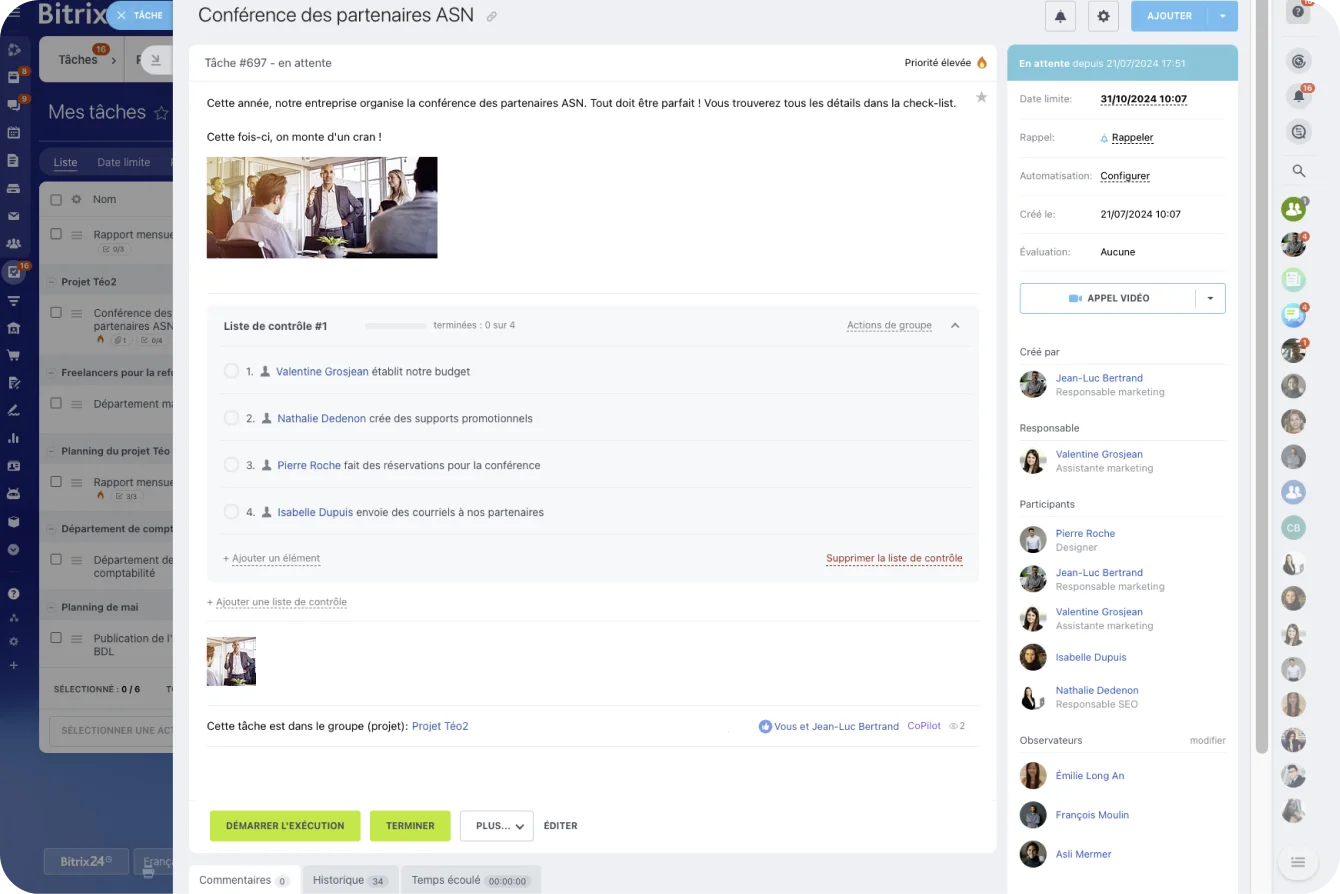Collapse Liste de contrôle #1 with chevron
Screen dimensions: 1340x894
coord(955,325)
